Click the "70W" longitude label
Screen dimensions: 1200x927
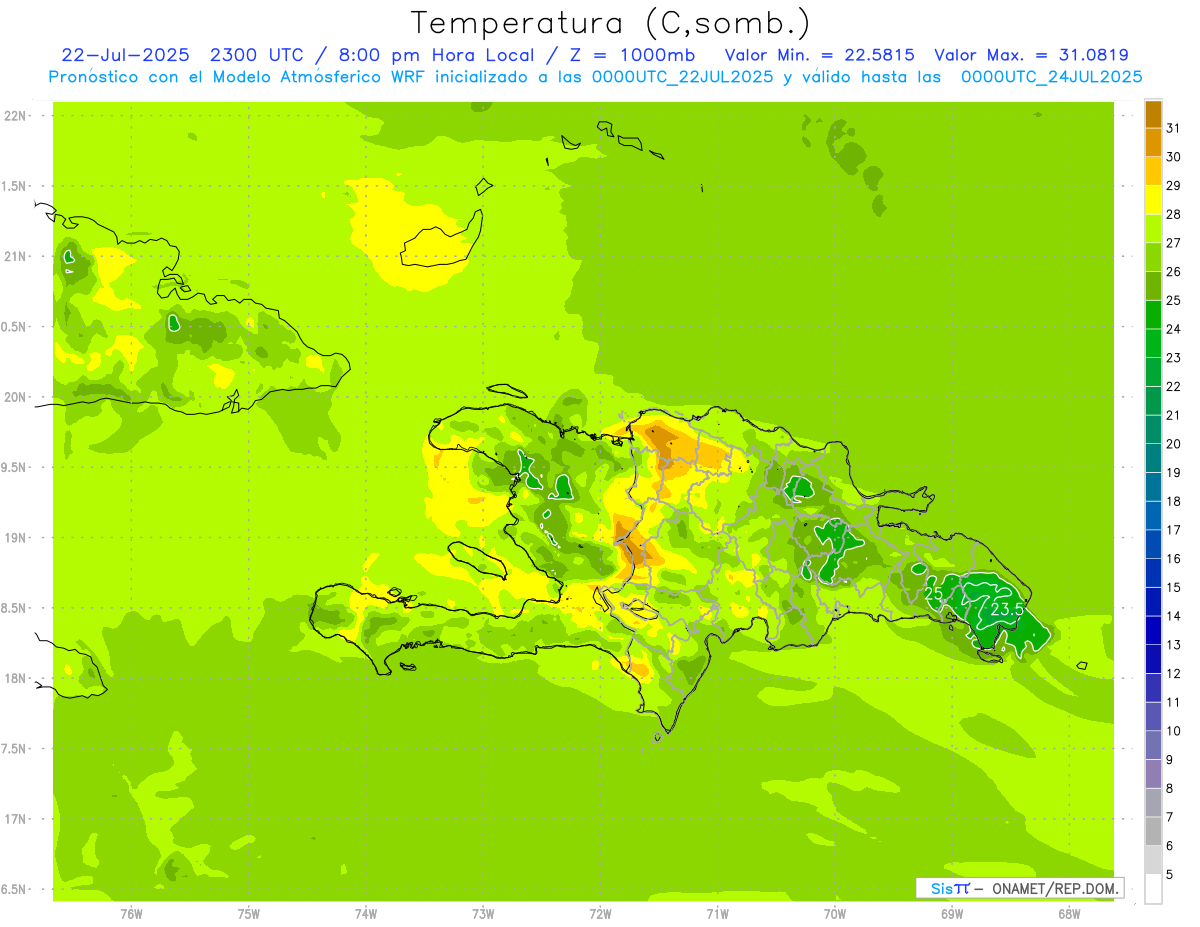(835, 913)
